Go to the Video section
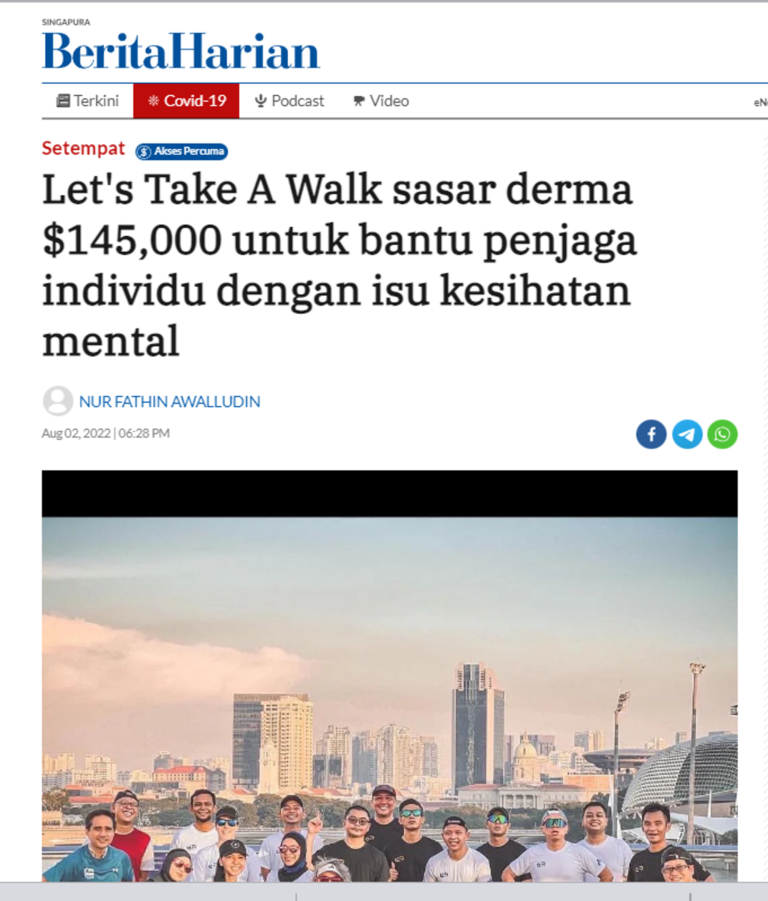 (x=381, y=101)
